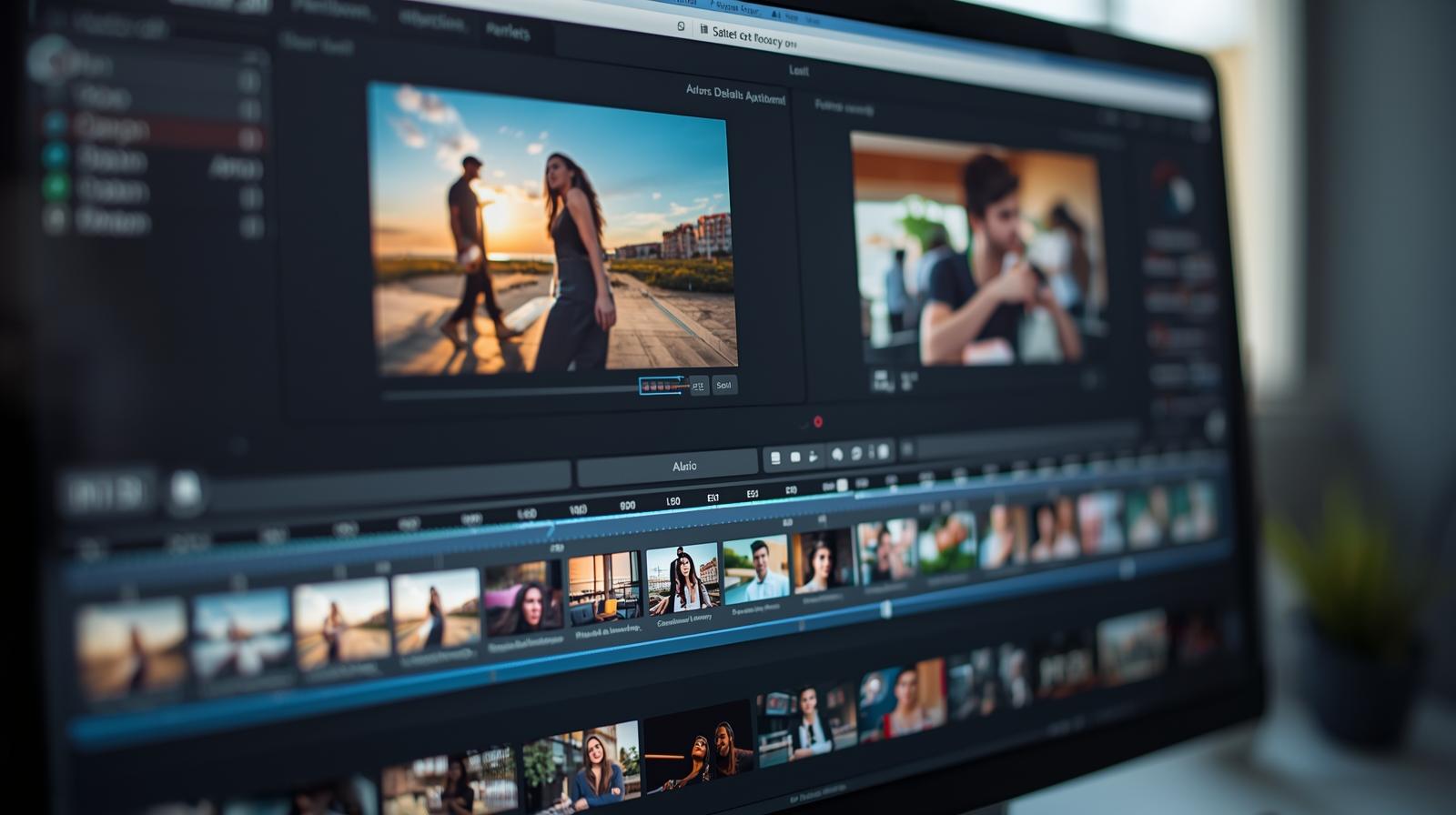Click the first icon right of Alnio
This screenshot has width=1456, height=815.
[775, 458]
